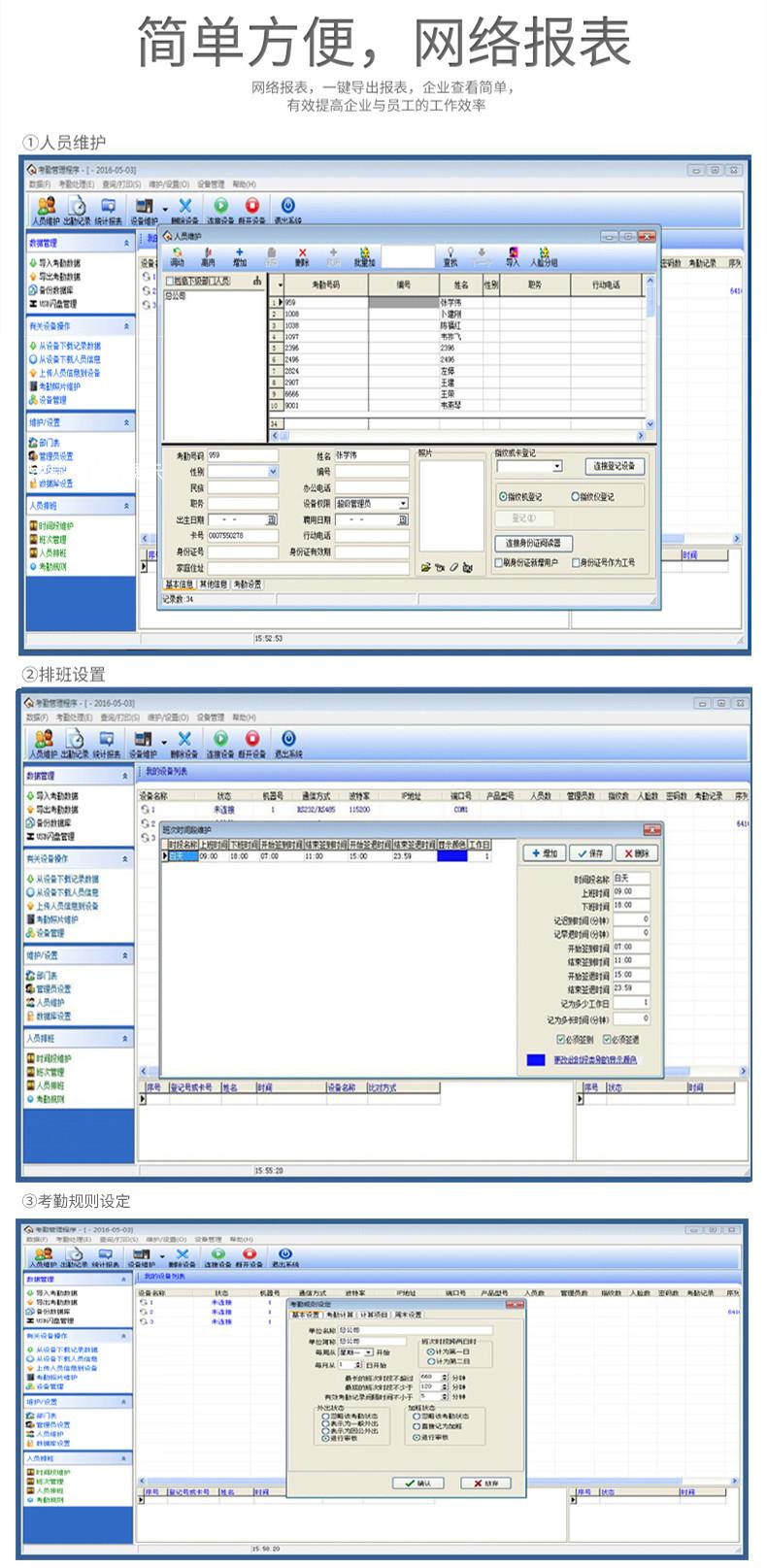767x1568 pixels.
Task: Click 调动 icon in 人员维护 dialog toolbar
Action: coord(177,253)
